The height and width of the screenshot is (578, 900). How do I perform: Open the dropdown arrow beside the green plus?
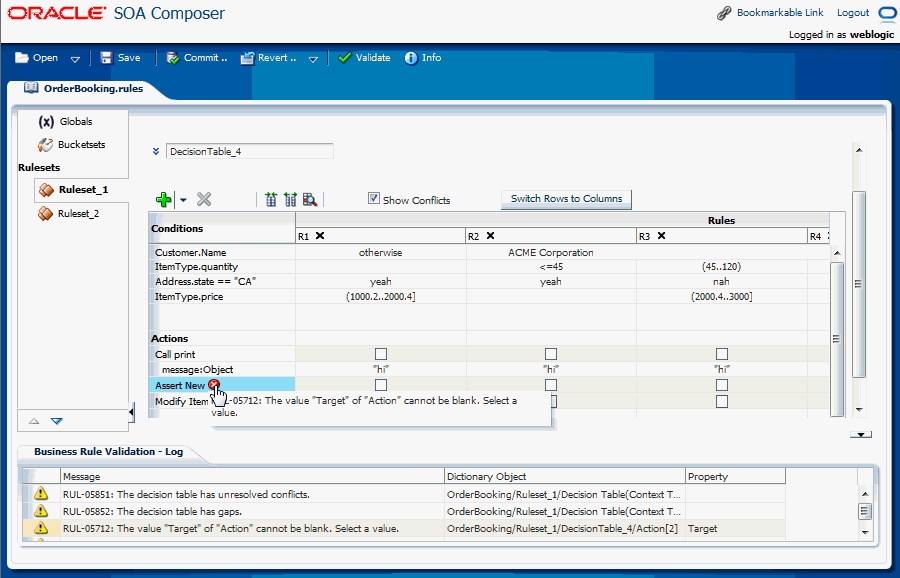point(183,200)
